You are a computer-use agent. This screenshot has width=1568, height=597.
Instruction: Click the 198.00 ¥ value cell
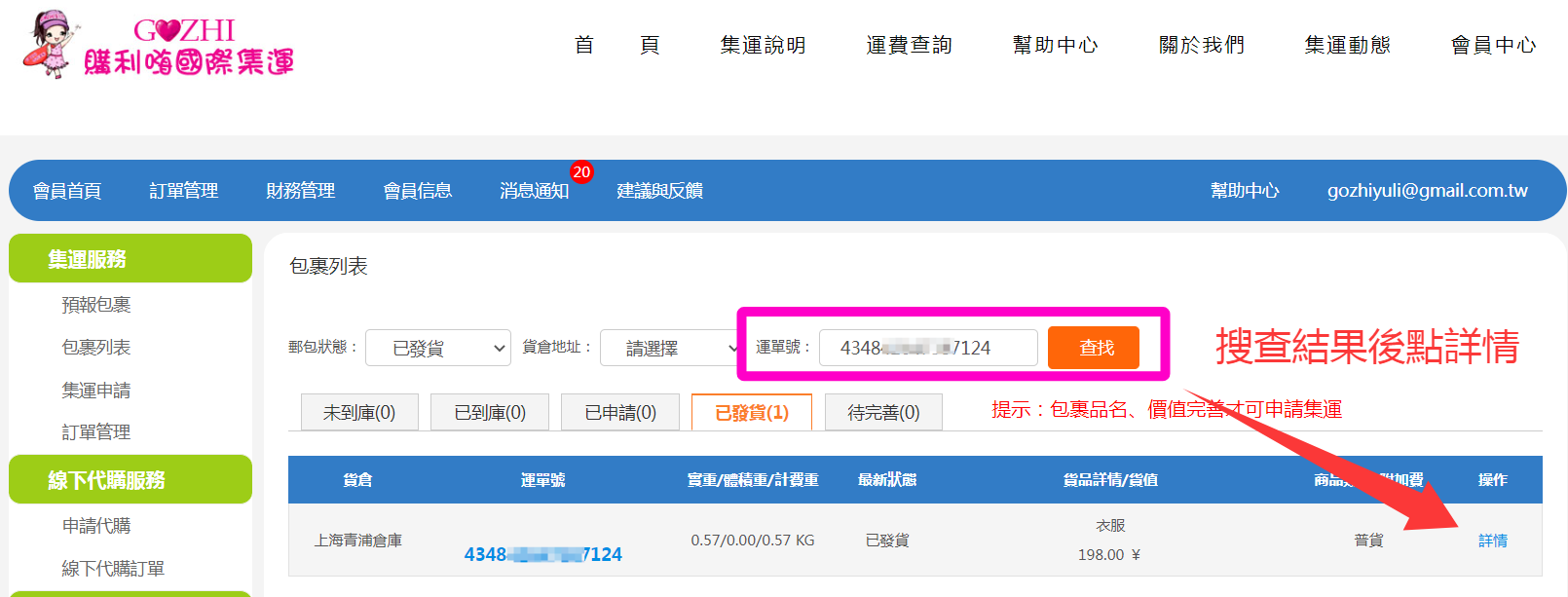tap(1109, 555)
